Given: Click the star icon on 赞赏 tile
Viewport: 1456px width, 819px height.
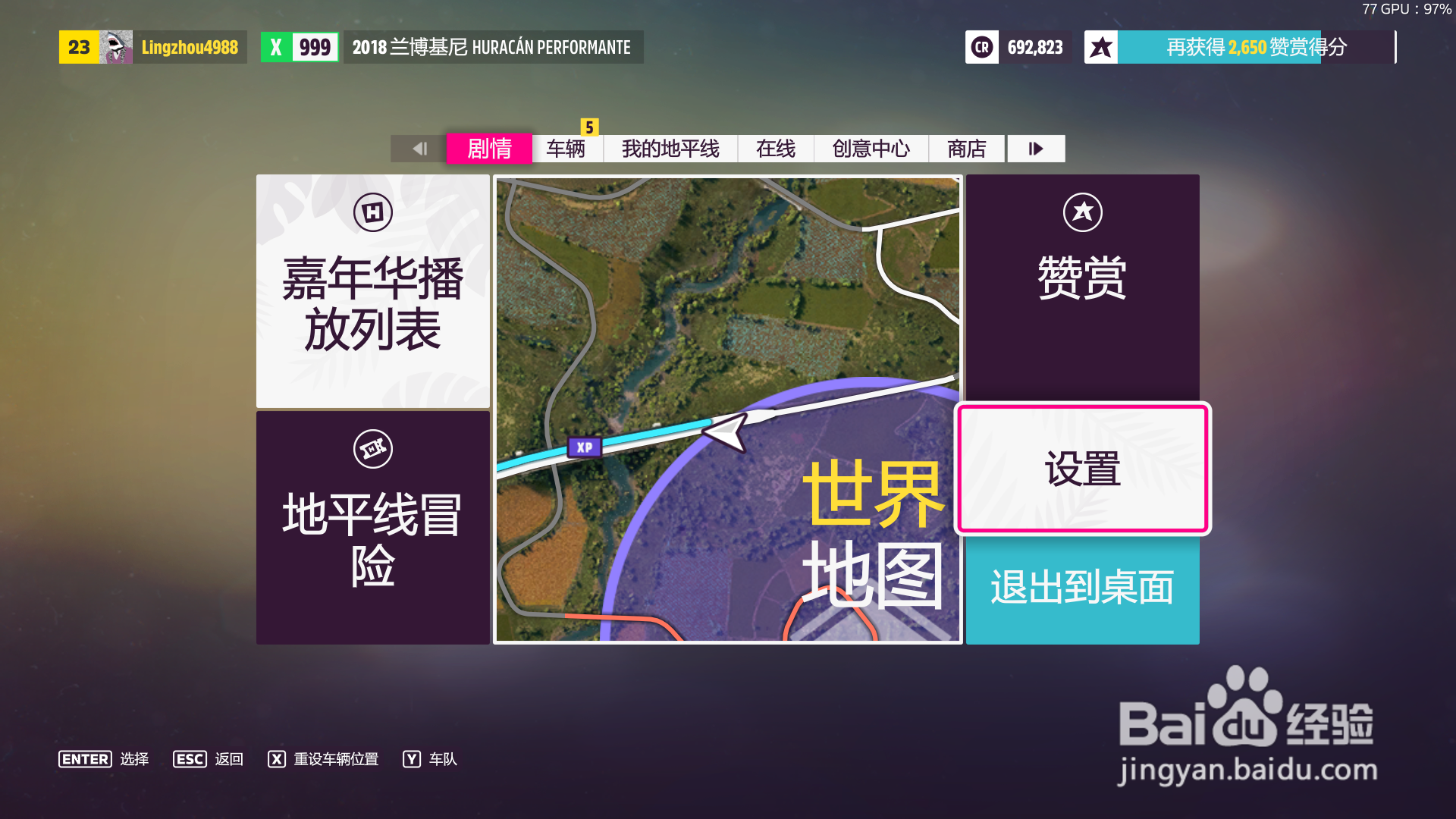Looking at the screenshot, I should click(x=1082, y=212).
